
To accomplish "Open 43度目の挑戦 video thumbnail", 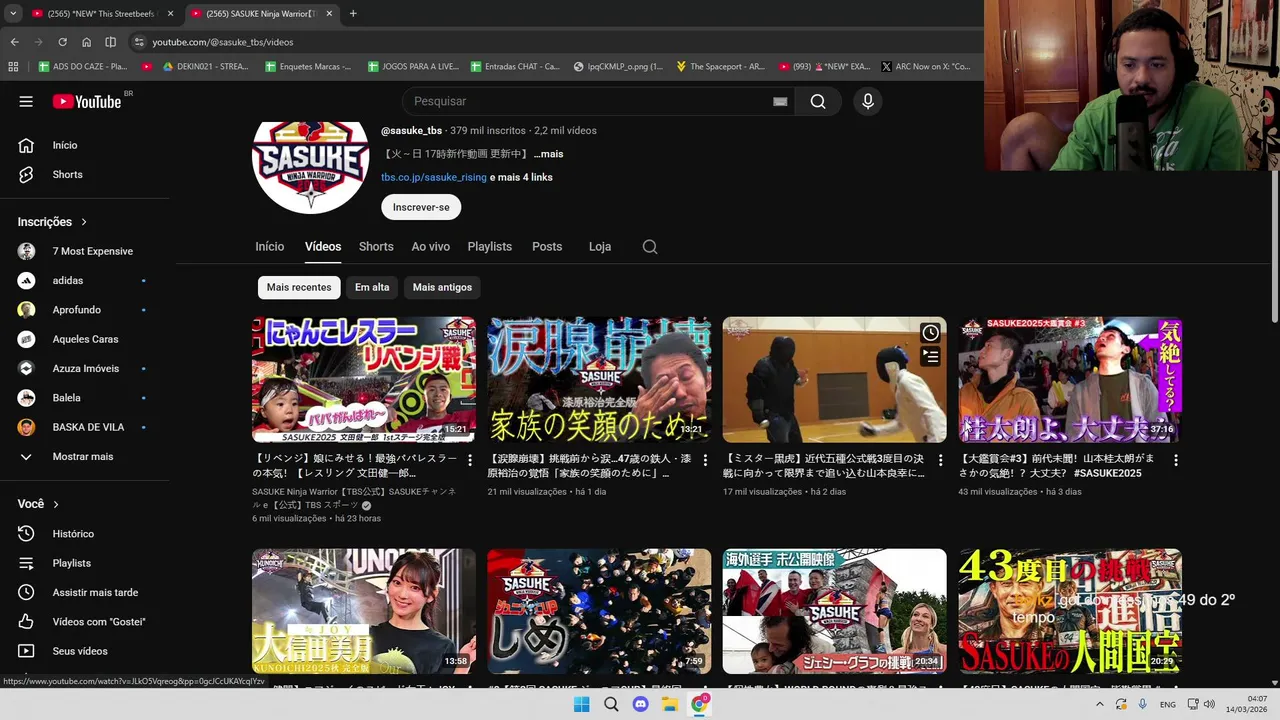I will 1070,611.
